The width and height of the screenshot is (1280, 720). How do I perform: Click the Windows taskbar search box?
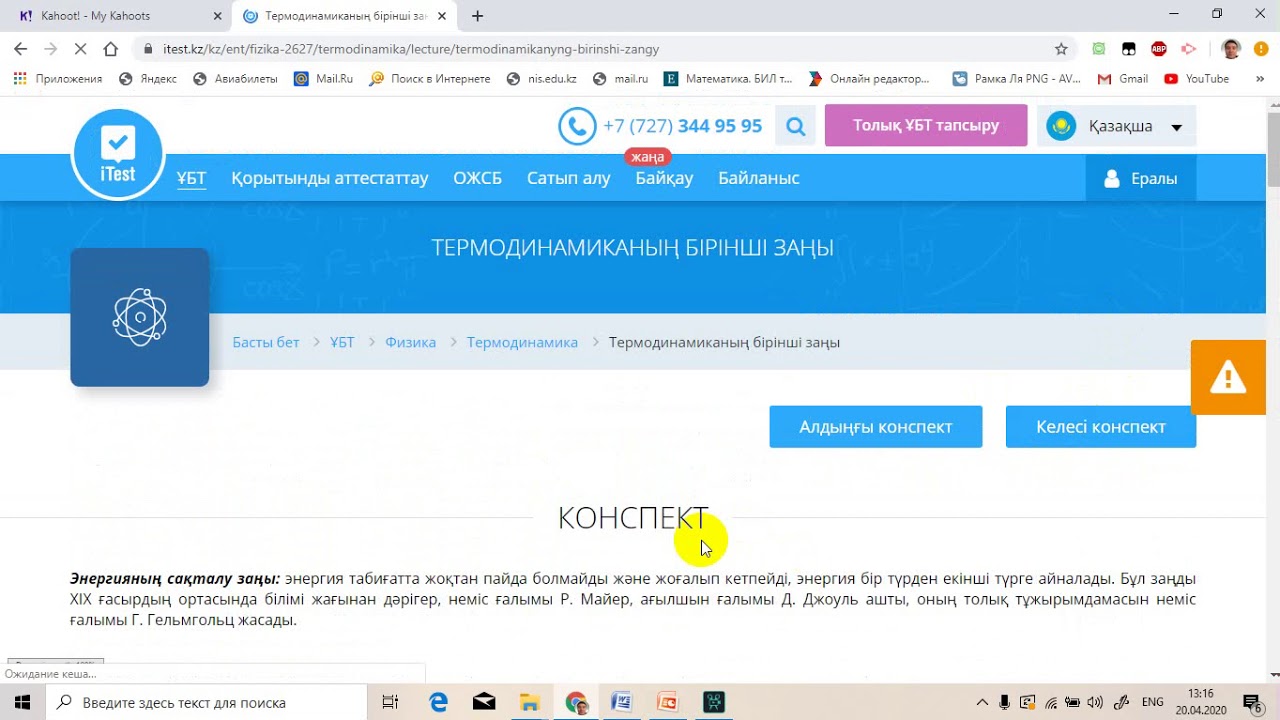coord(207,702)
